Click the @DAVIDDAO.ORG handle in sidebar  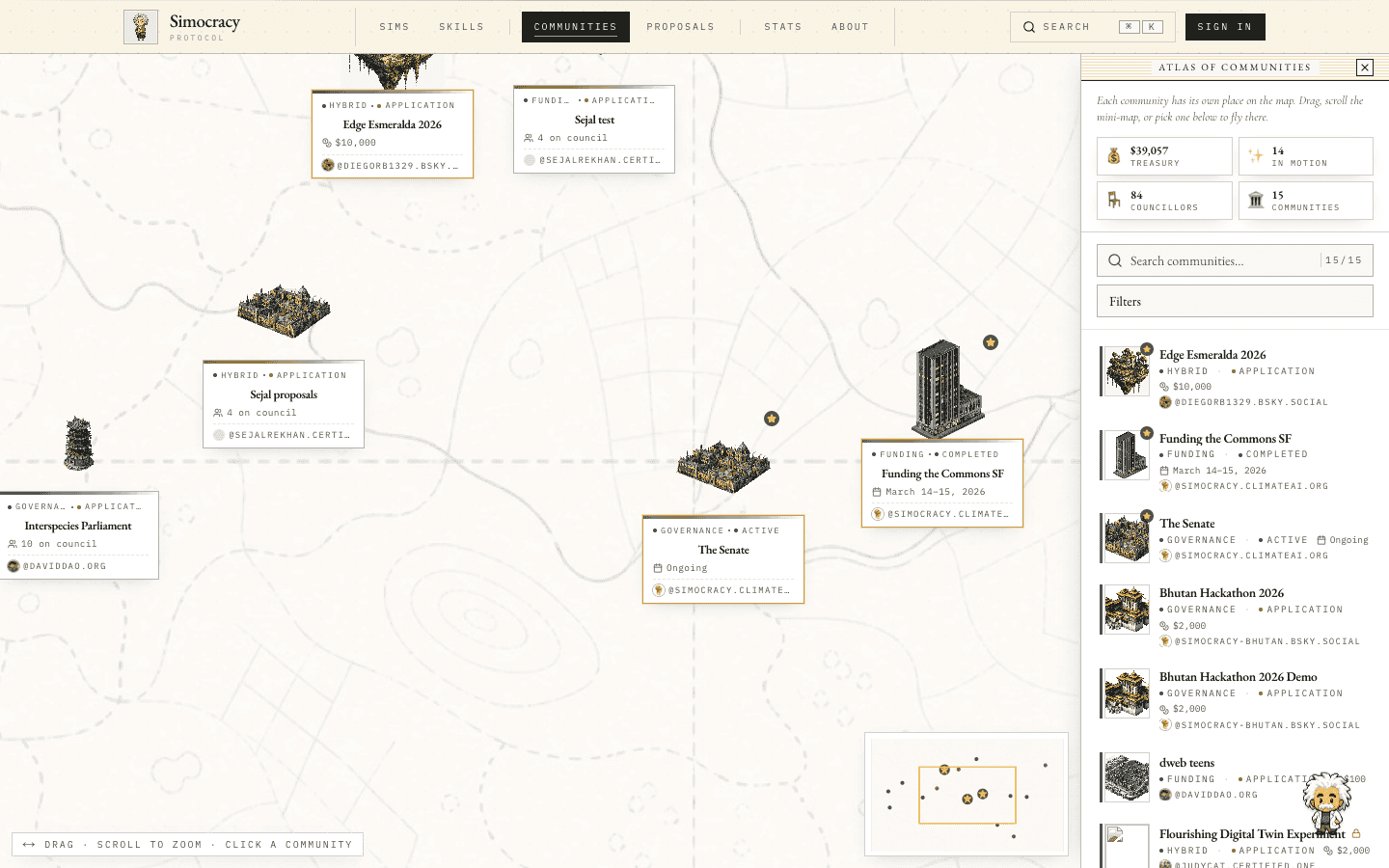pyautogui.click(x=1216, y=795)
